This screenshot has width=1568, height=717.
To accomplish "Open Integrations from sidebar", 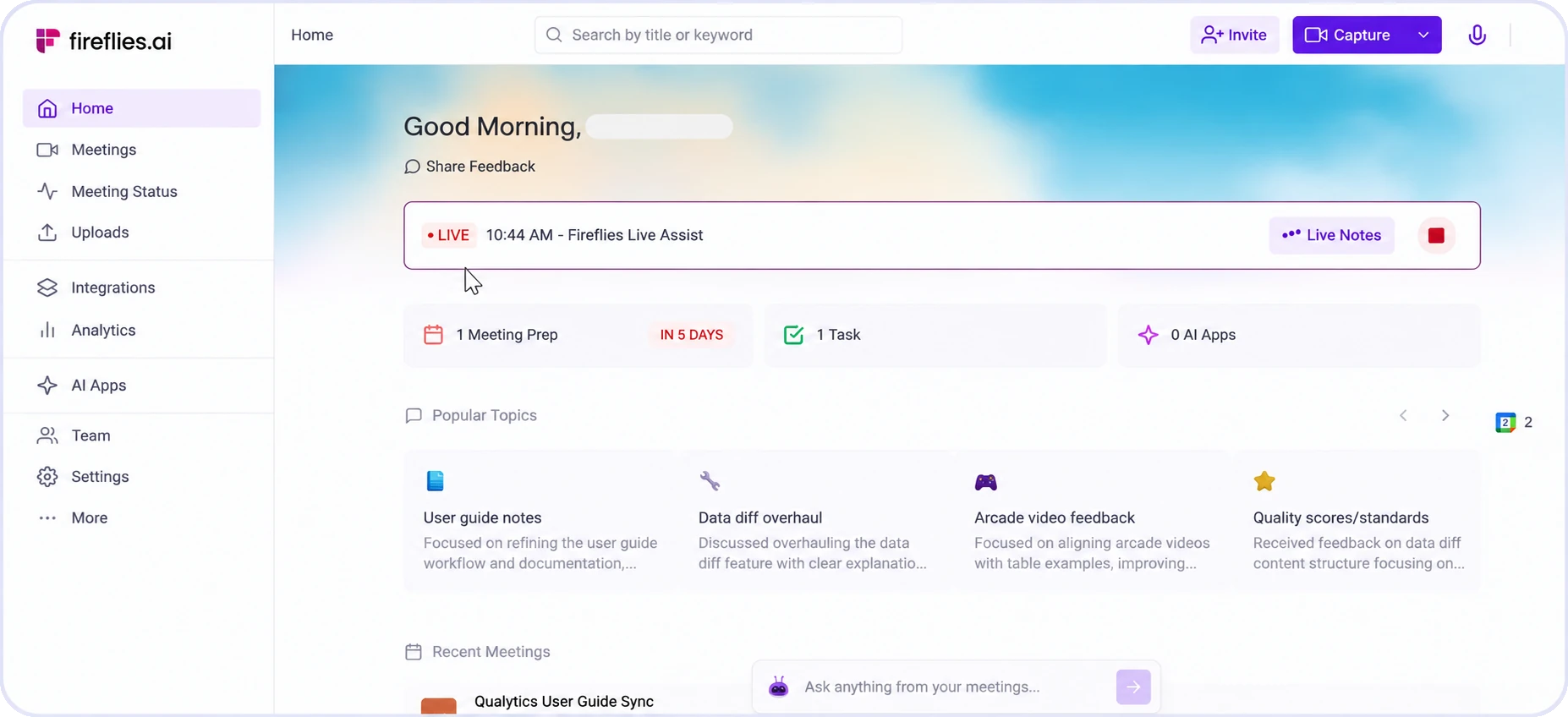I will 141,287.
